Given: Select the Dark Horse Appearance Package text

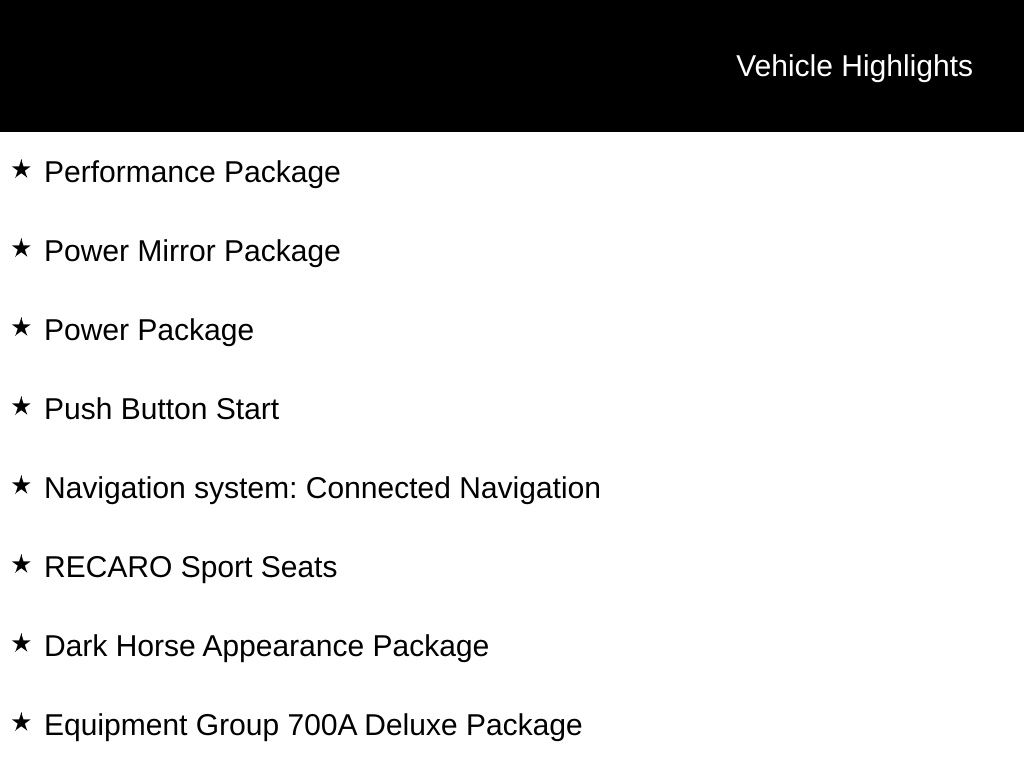Looking at the screenshot, I should [266, 646].
